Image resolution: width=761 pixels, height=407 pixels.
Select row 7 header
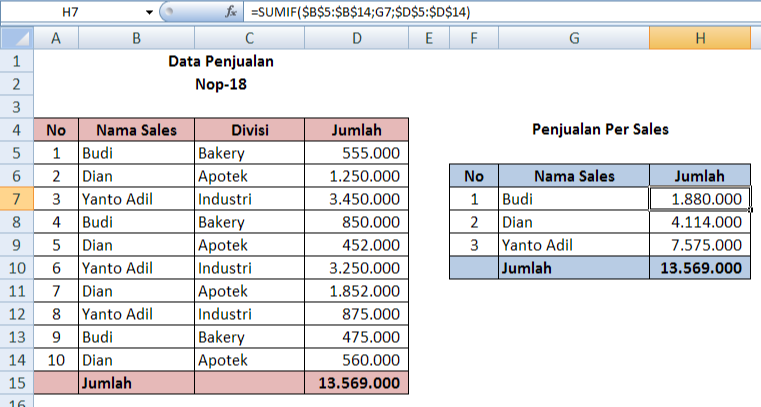click(x=17, y=198)
